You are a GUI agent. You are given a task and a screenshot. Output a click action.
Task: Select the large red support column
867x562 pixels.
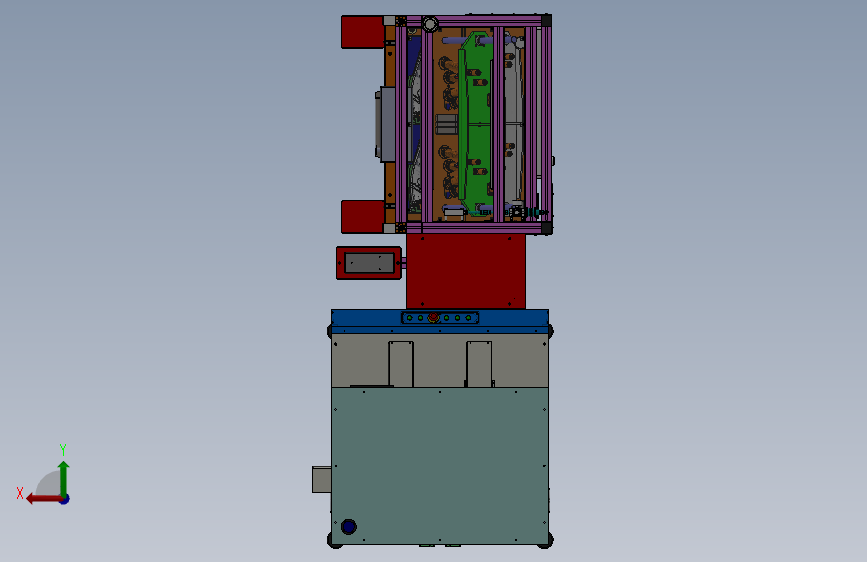[x=466, y=272]
